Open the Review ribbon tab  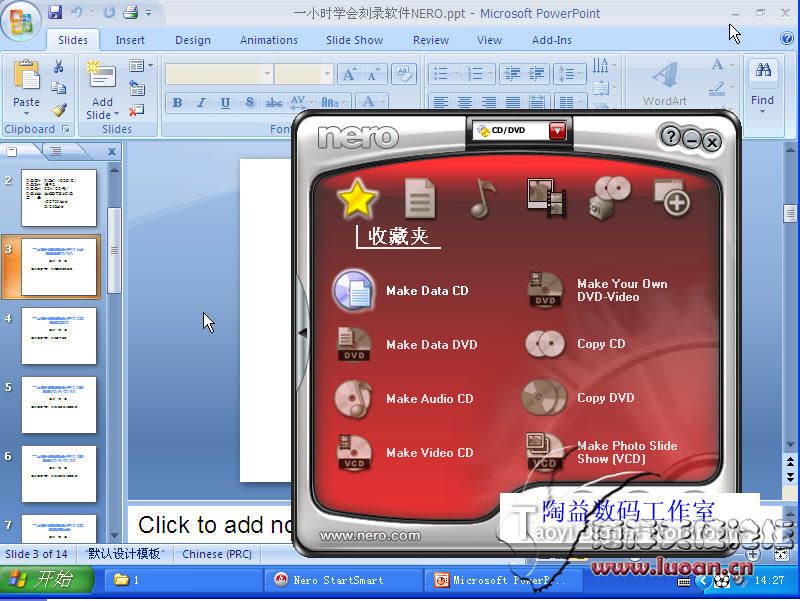click(431, 40)
